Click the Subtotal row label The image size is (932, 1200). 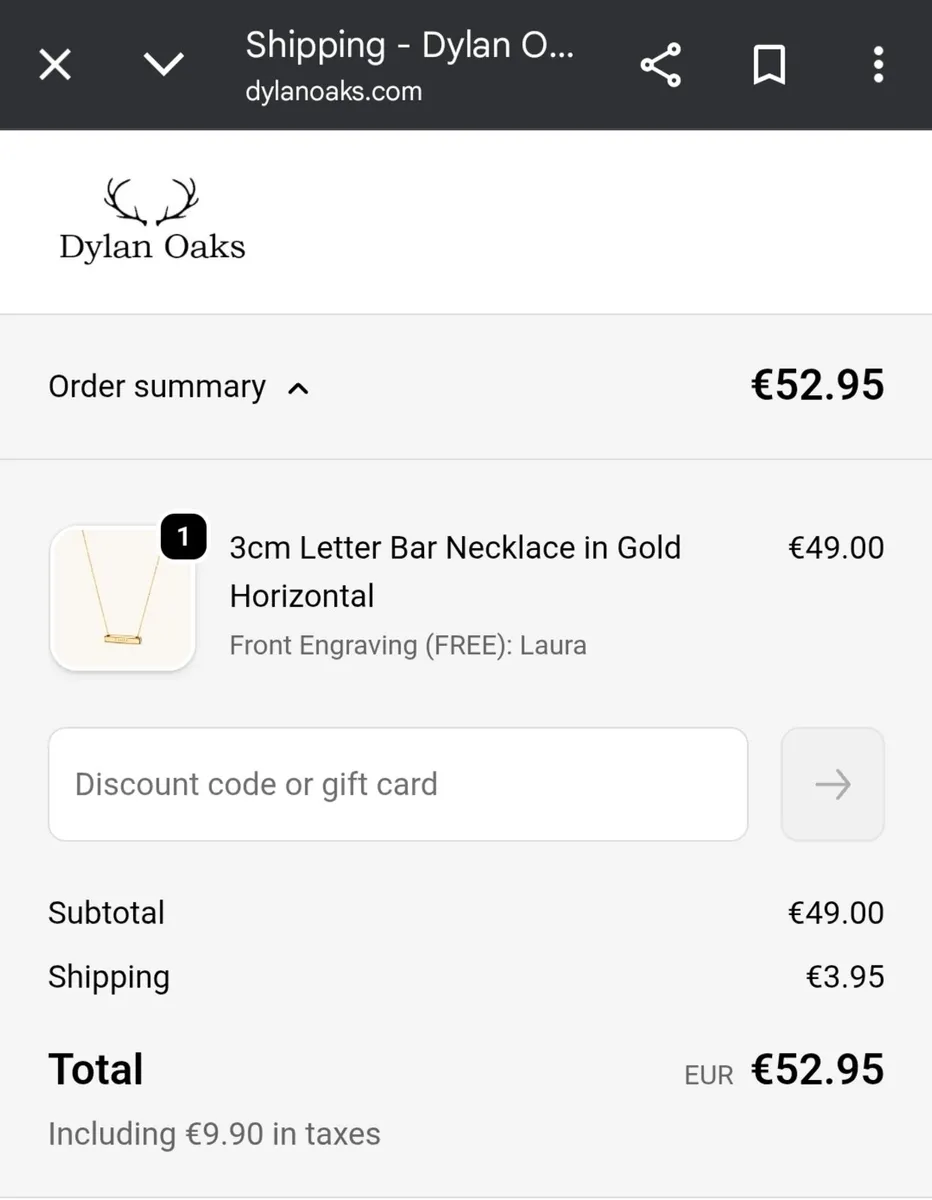point(106,913)
